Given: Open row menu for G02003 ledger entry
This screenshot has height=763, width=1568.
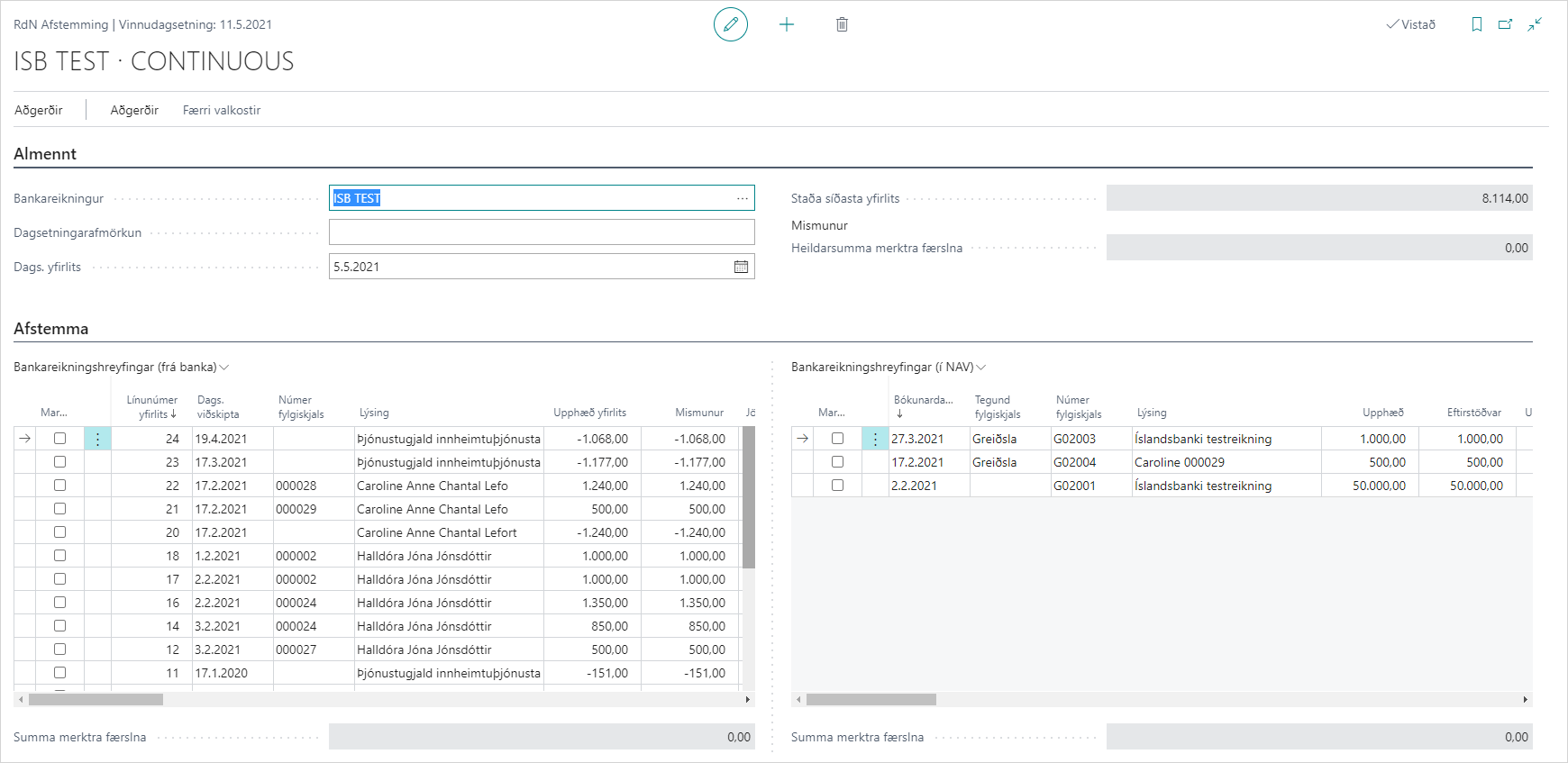Looking at the screenshot, I should pyautogui.click(x=875, y=439).
